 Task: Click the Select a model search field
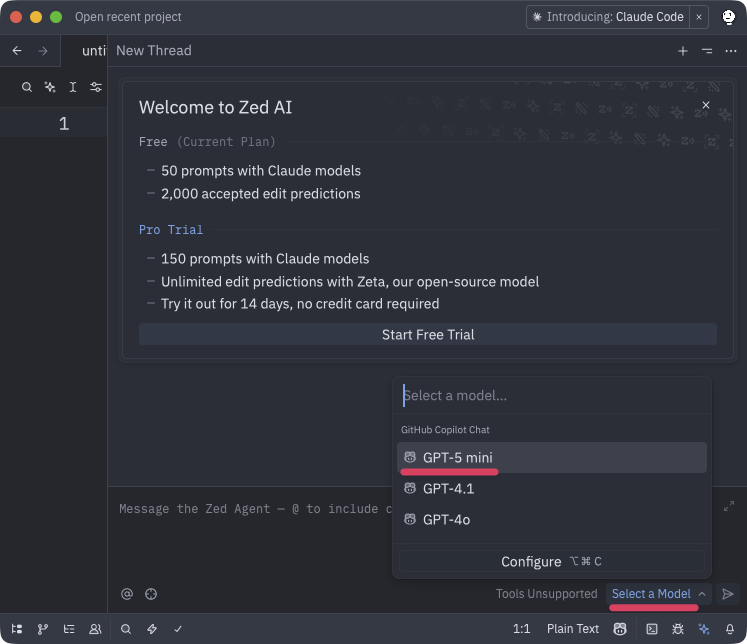(552, 396)
